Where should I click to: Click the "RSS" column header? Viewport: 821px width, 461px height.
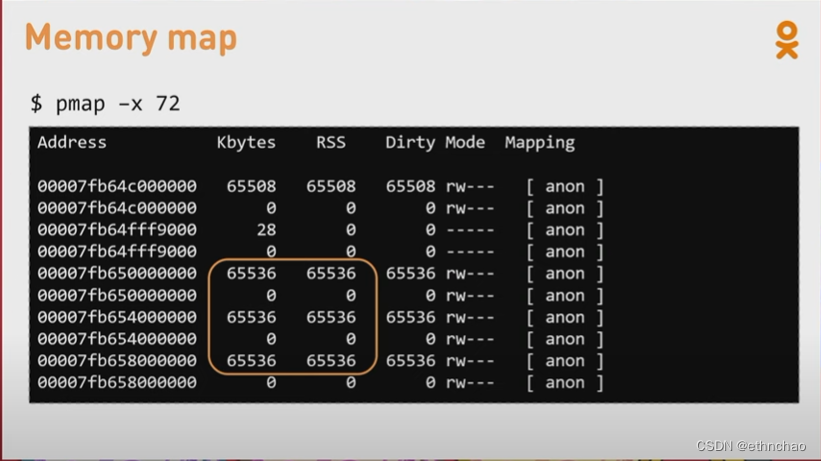331,142
